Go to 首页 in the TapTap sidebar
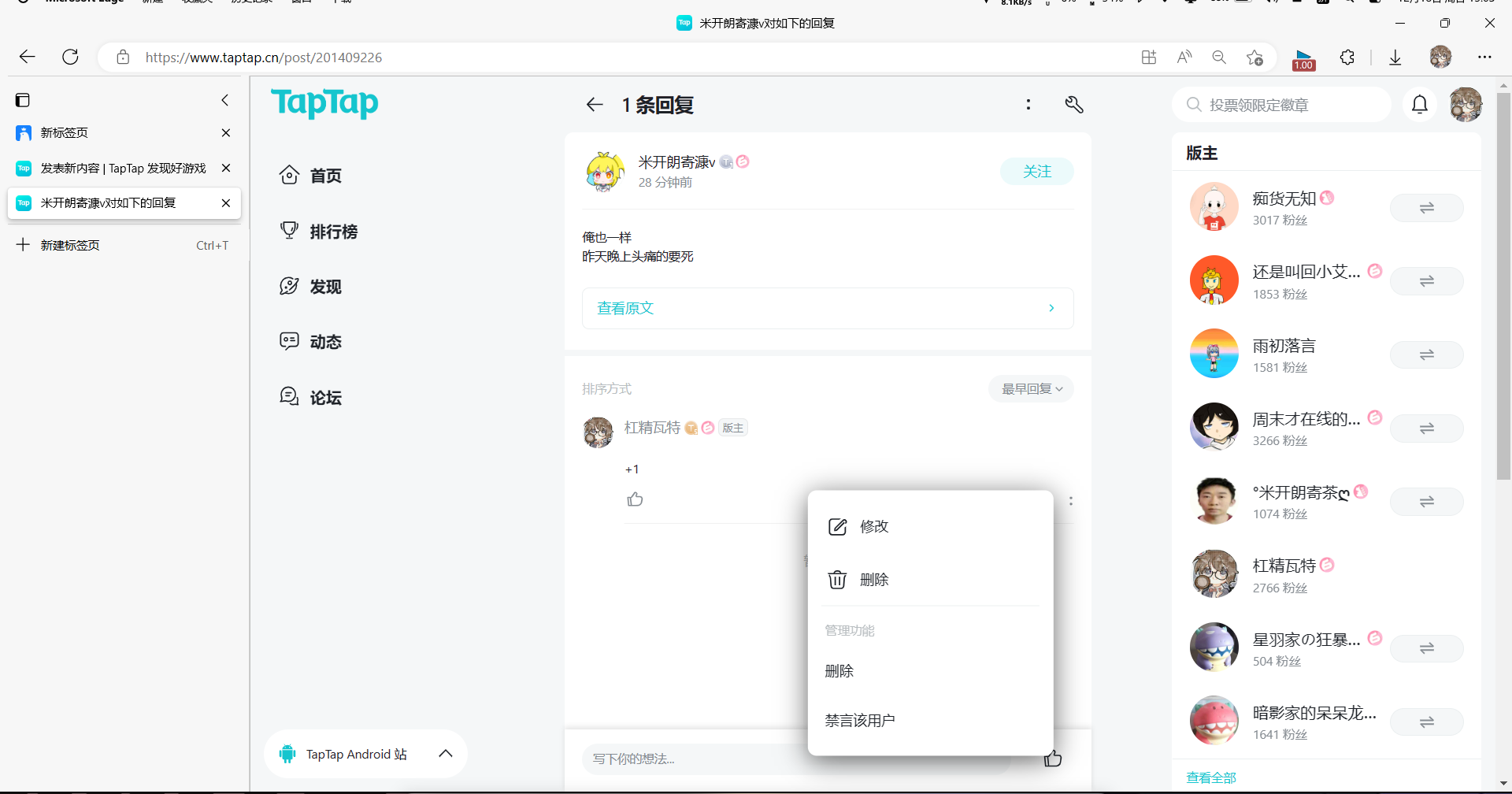Viewport: 1512px width, 794px height. tap(311, 175)
